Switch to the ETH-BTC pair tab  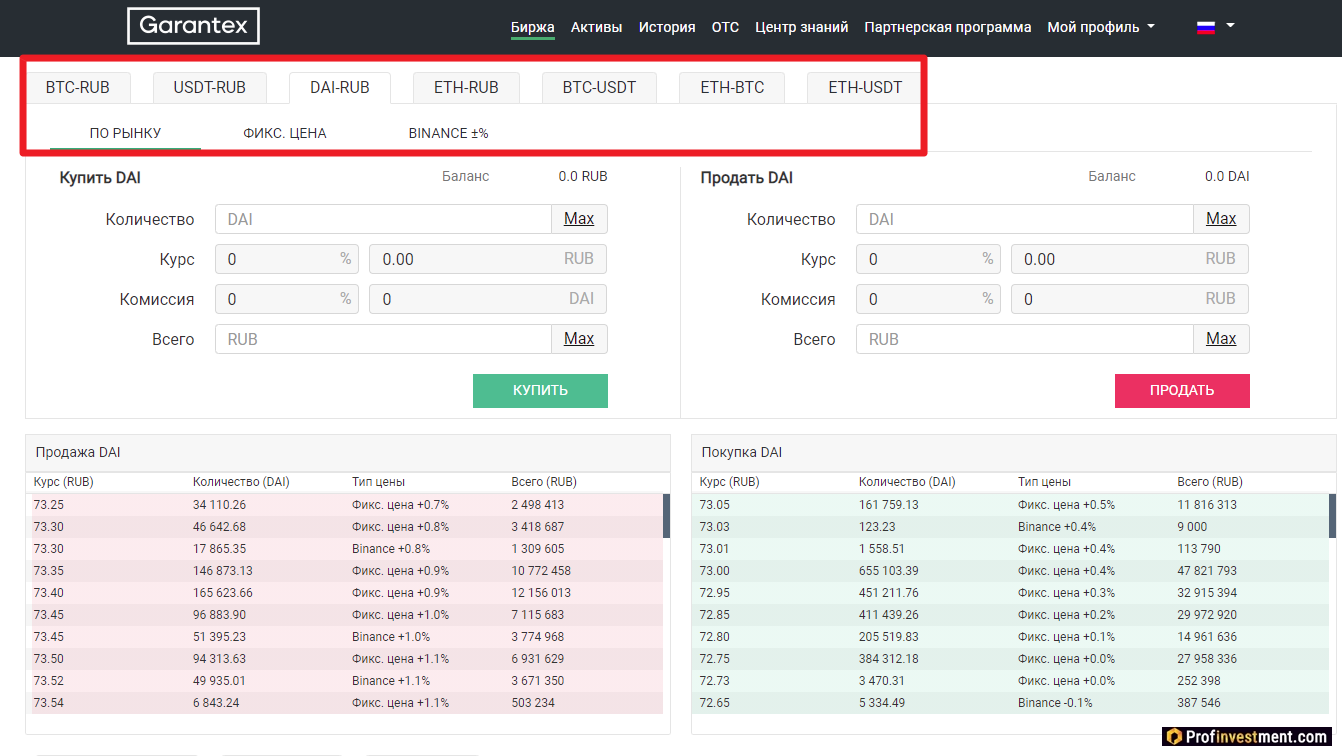coord(732,87)
